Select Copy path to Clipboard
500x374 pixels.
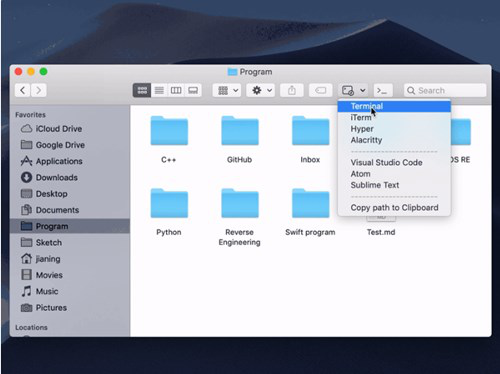[394, 208]
